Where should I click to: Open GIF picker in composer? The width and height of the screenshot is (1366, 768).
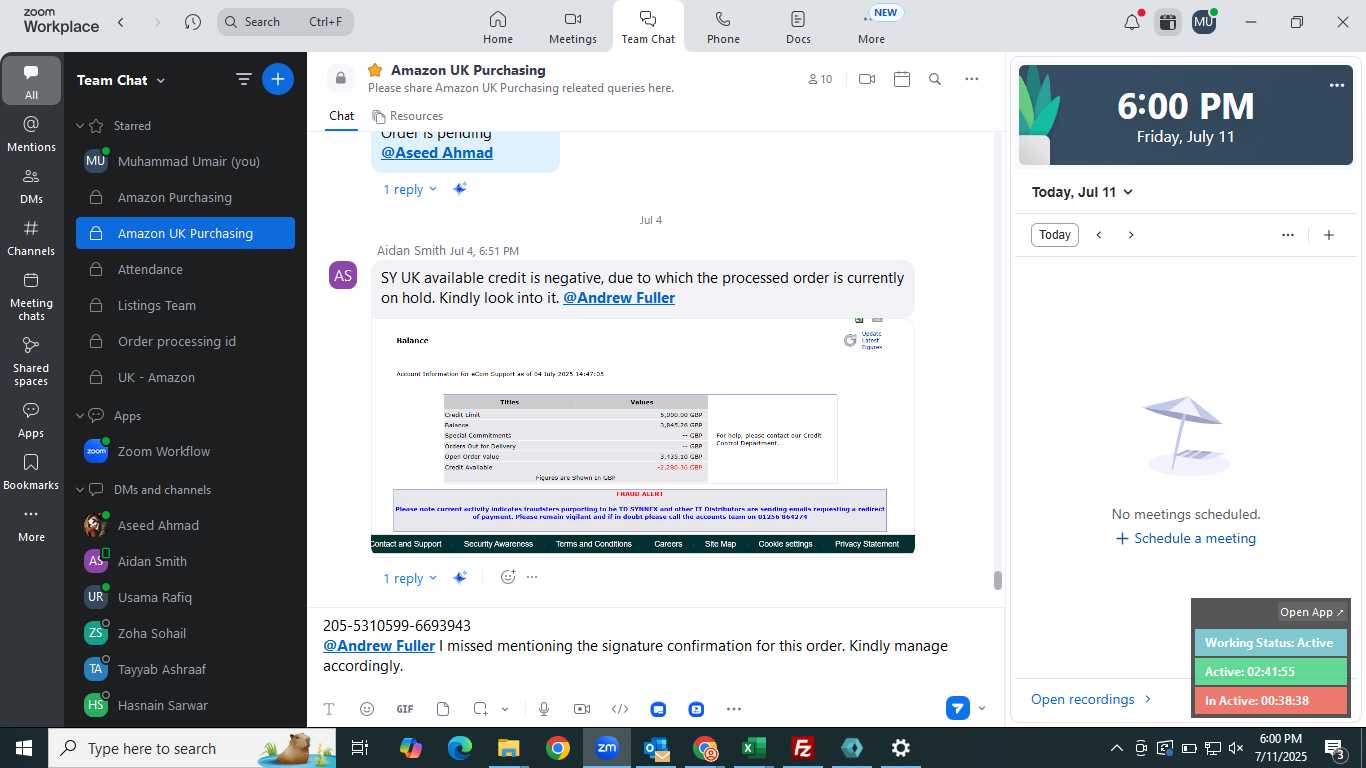[405, 709]
